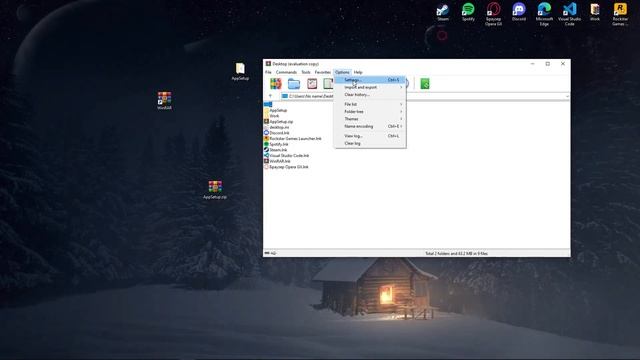
Task: Open the Help menu
Action: [358, 72]
